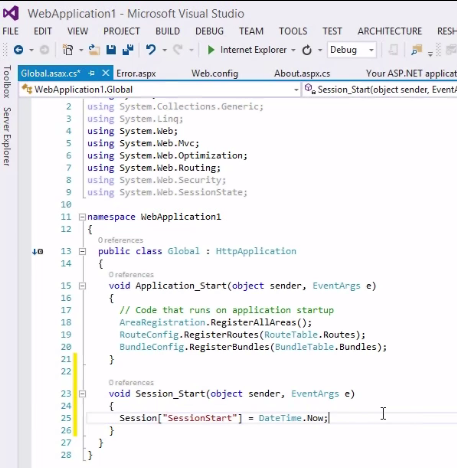Switch to the Web.config tab
This screenshot has width=457, height=468.
pos(215,74)
